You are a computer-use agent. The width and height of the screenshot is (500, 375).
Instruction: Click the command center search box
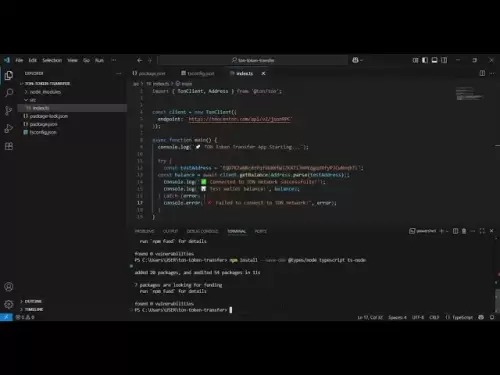tap(253, 60)
